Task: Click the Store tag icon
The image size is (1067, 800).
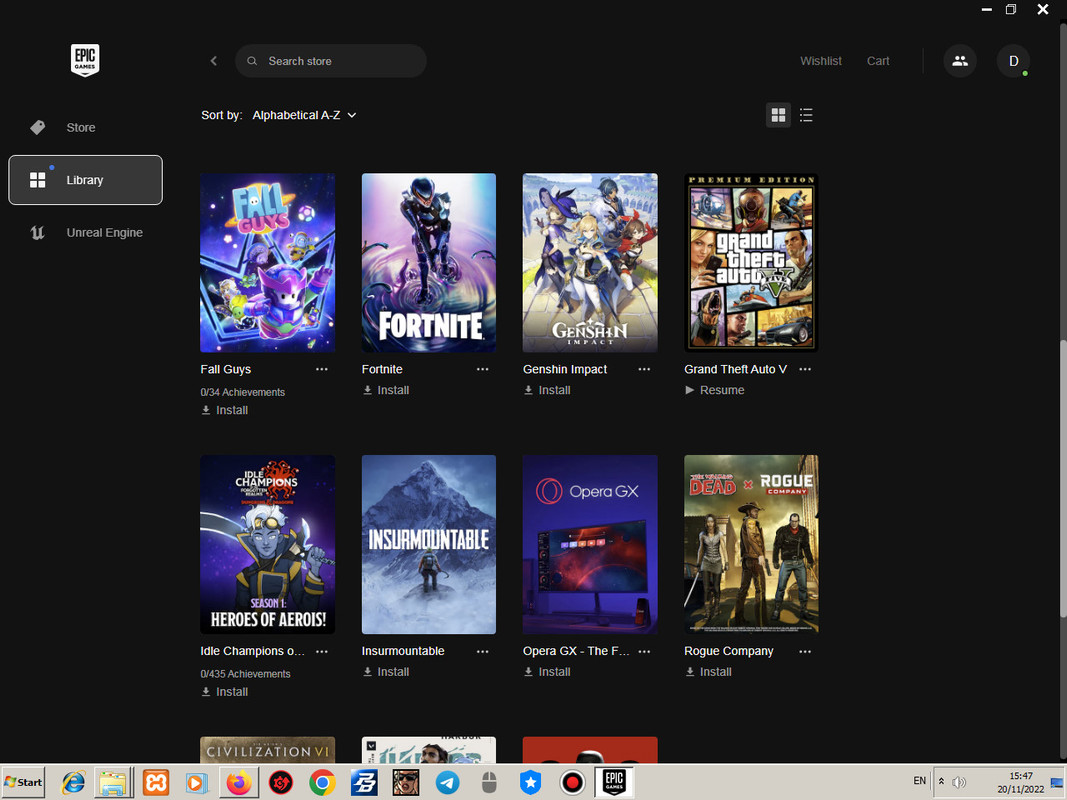Action: tap(37, 127)
